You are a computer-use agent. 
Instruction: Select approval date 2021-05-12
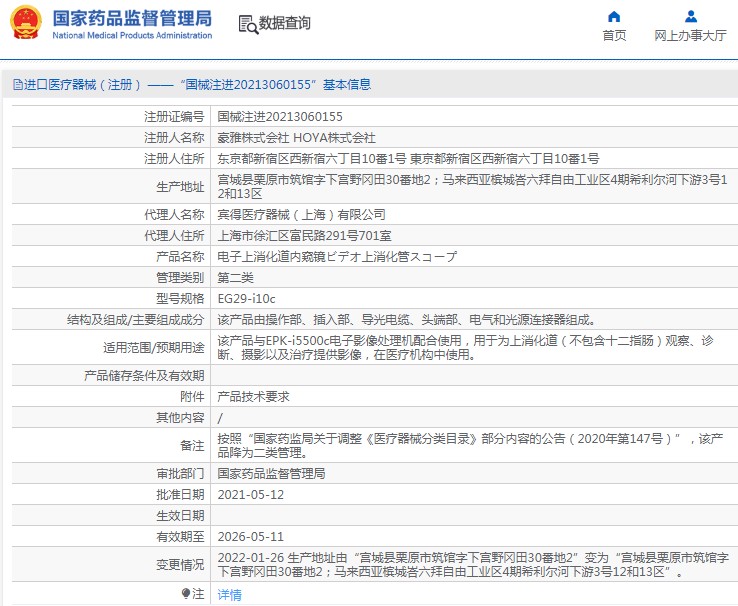(x=251, y=495)
